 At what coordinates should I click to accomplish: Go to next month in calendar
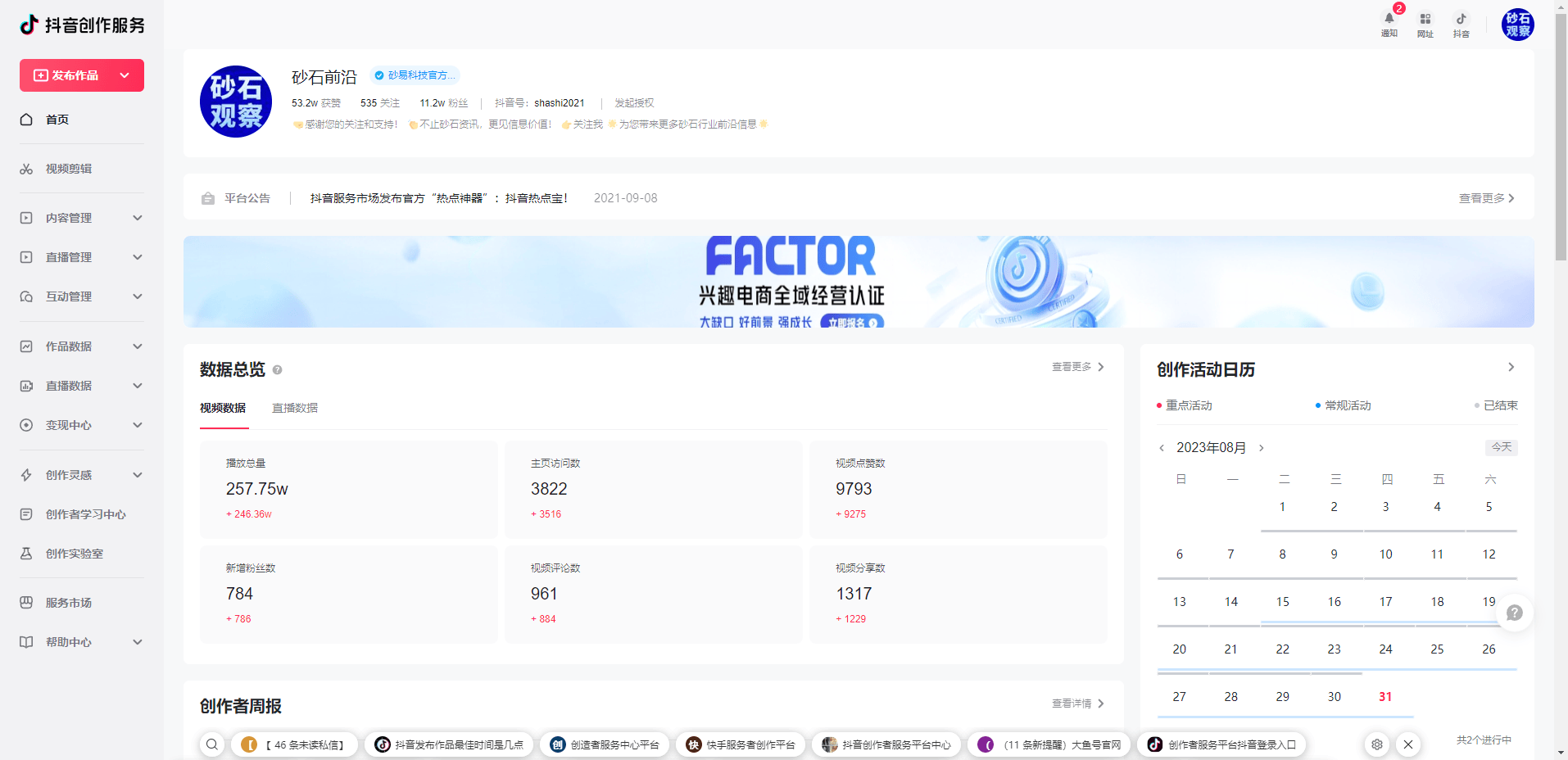click(x=1262, y=448)
